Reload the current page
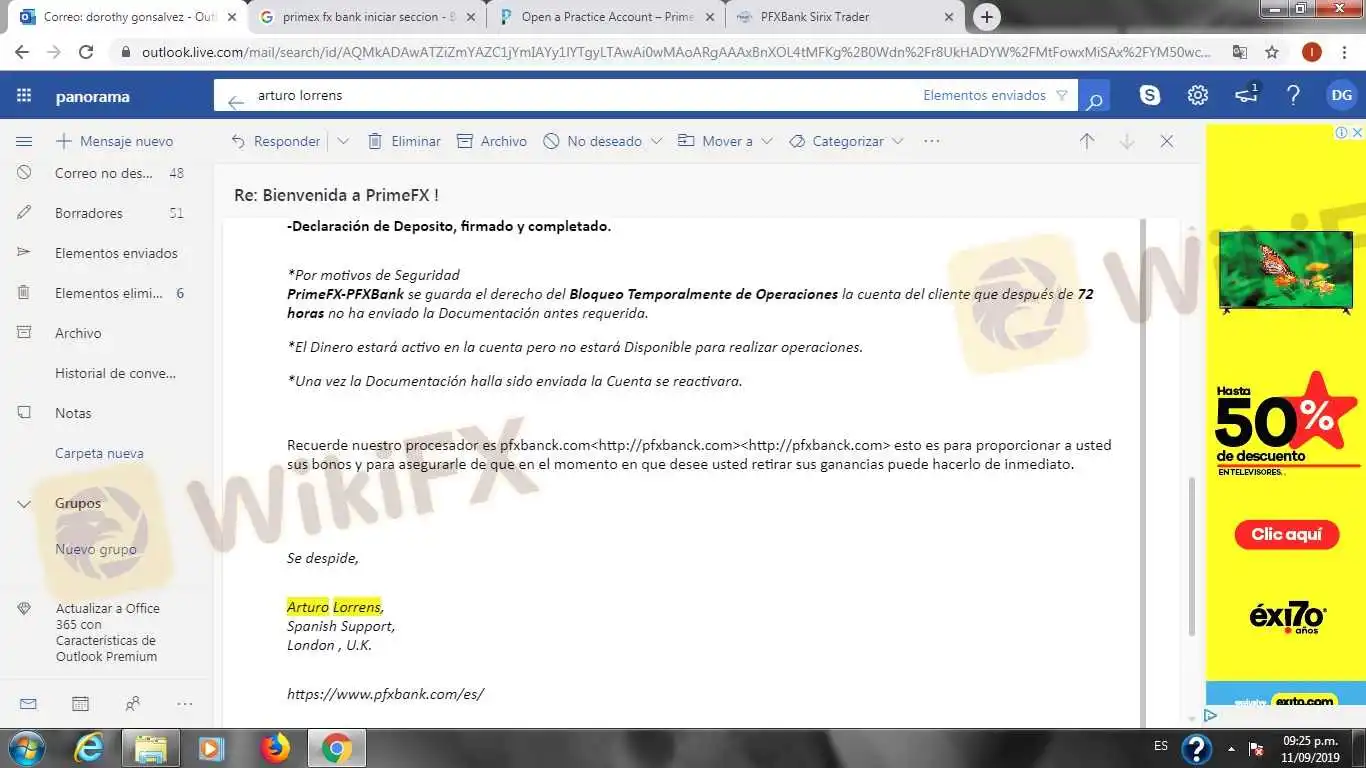 coord(86,52)
